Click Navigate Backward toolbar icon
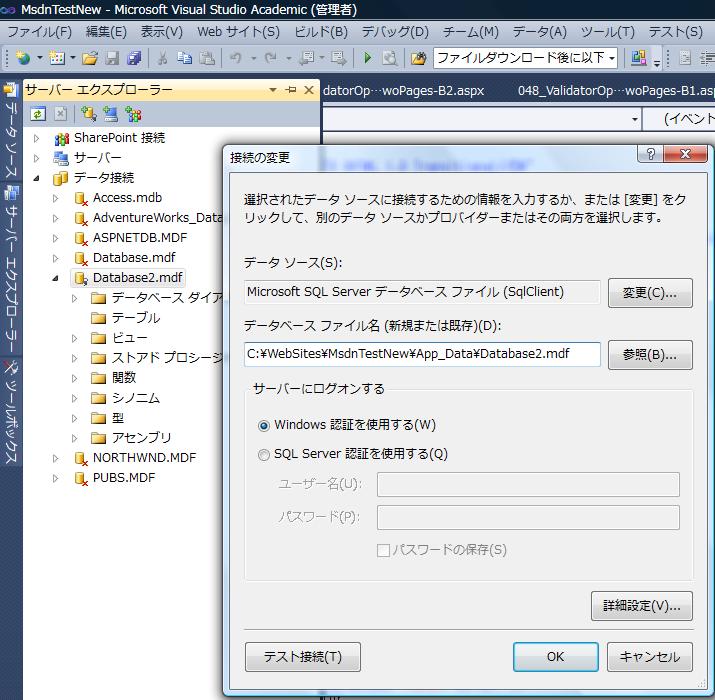715x700 pixels. [x=308, y=58]
